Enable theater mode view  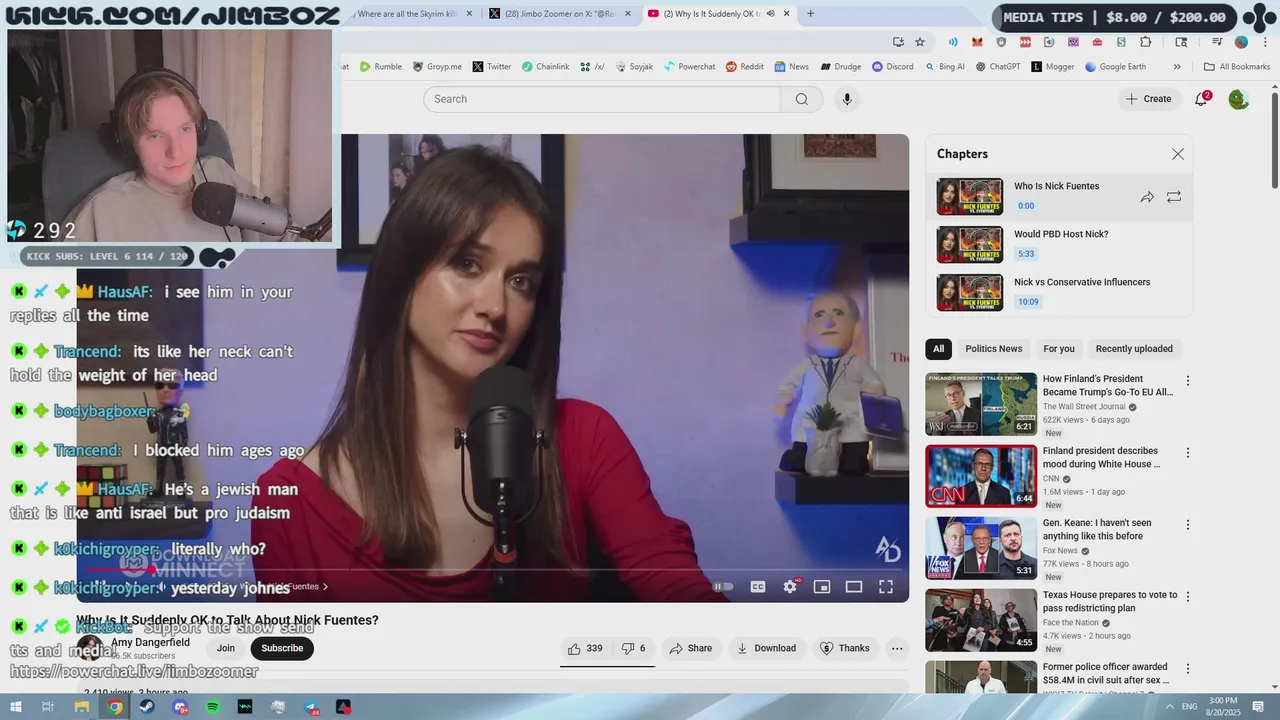coord(854,587)
